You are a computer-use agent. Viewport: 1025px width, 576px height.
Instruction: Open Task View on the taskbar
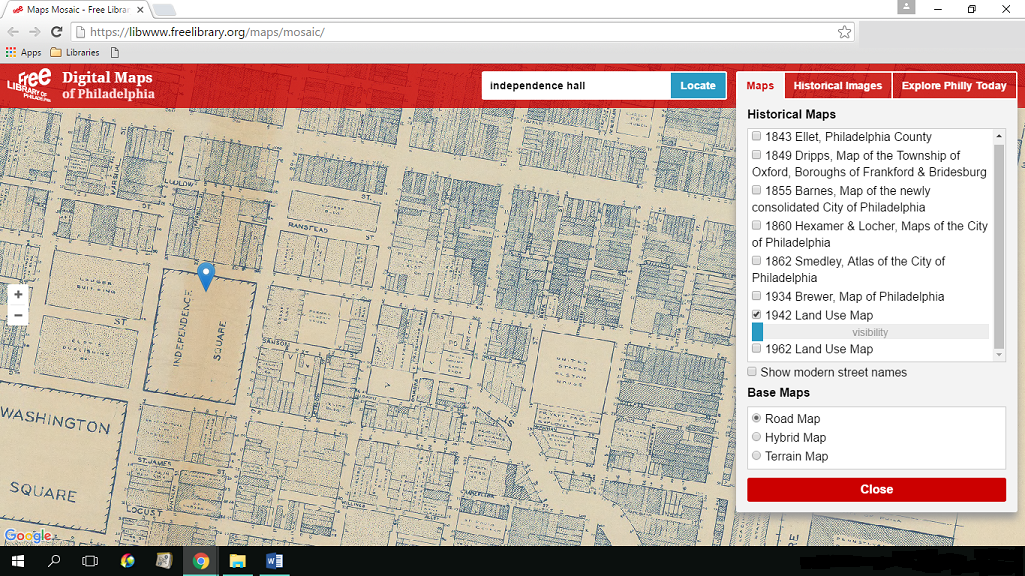90,561
